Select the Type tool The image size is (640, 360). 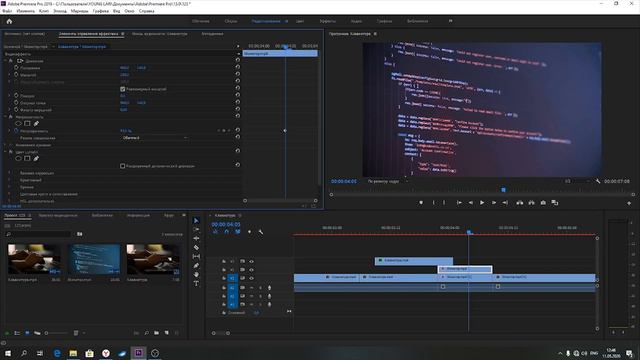click(x=196, y=283)
